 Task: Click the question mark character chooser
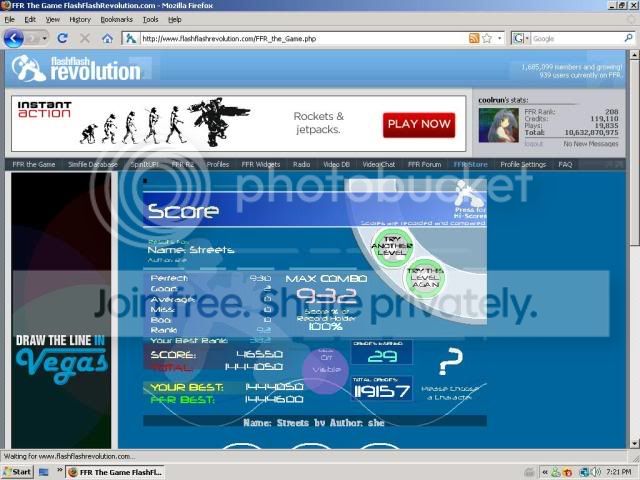(451, 361)
